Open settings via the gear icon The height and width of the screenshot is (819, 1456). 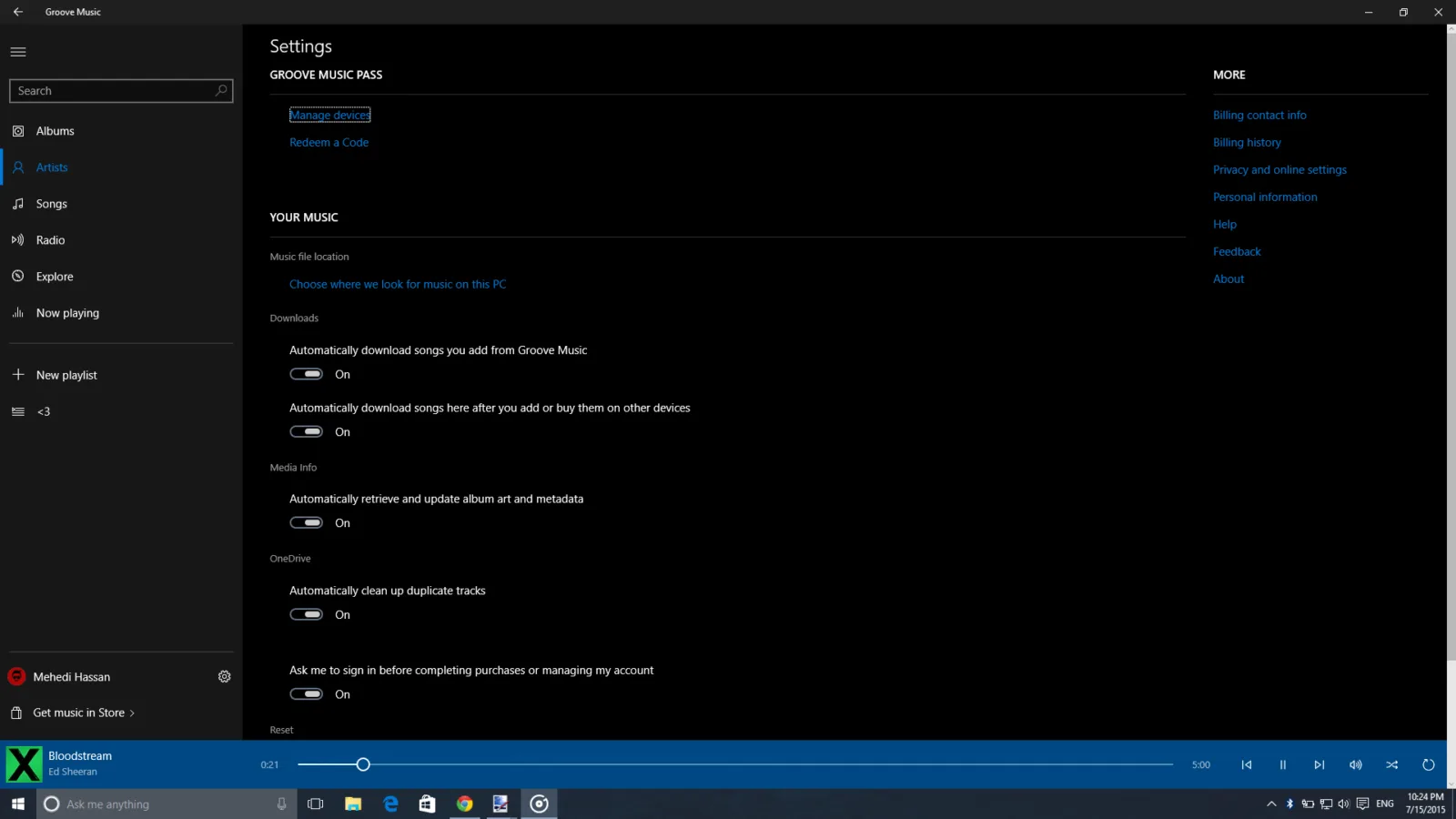[x=224, y=676]
